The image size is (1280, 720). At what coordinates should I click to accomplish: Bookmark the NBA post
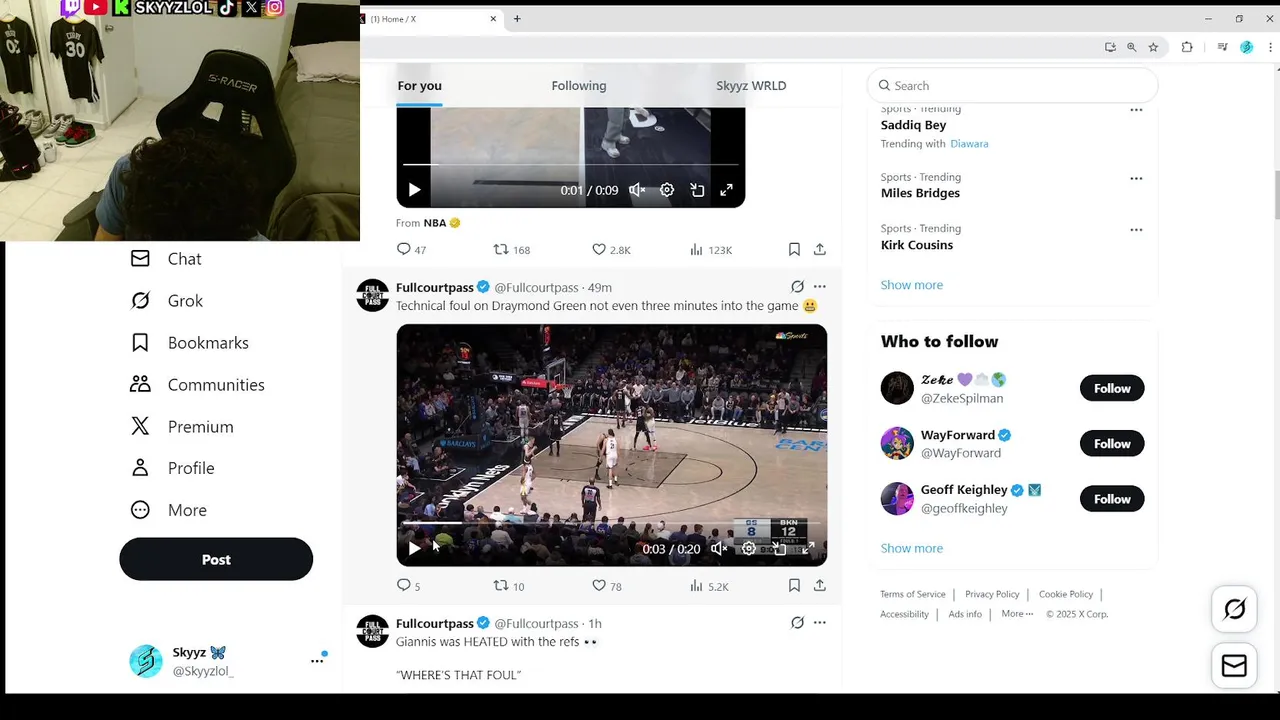(794, 249)
